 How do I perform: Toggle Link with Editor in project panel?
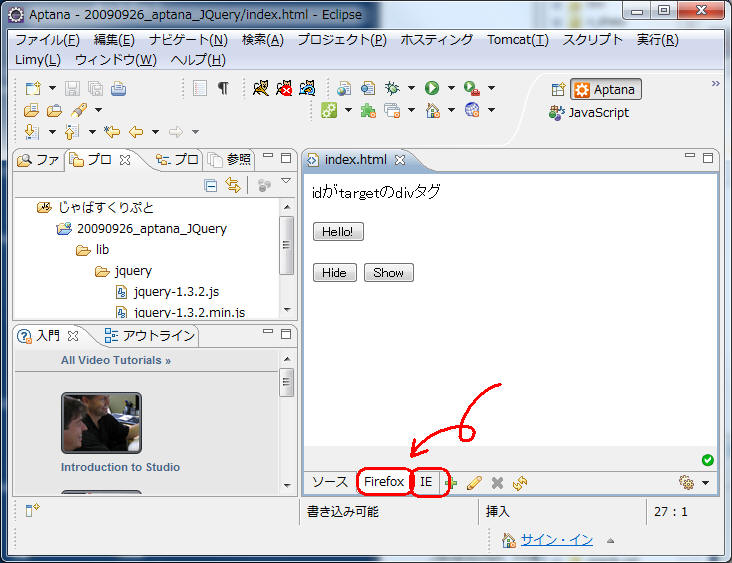click(233, 185)
